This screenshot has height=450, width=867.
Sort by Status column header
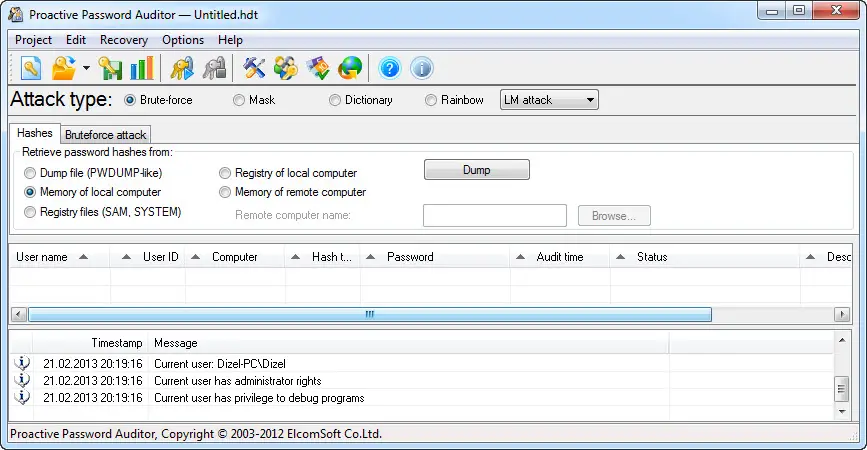[x=704, y=257]
